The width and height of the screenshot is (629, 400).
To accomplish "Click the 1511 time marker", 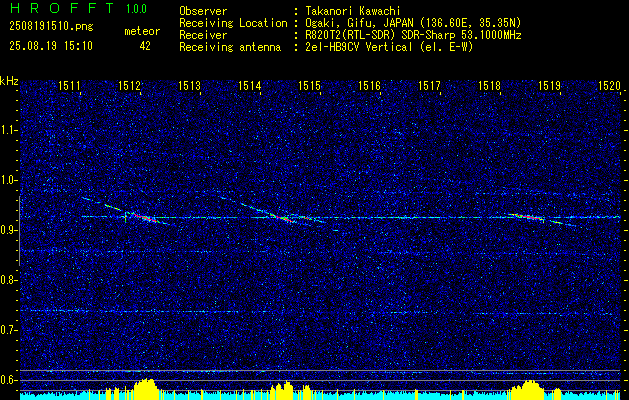I will point(69,85).
